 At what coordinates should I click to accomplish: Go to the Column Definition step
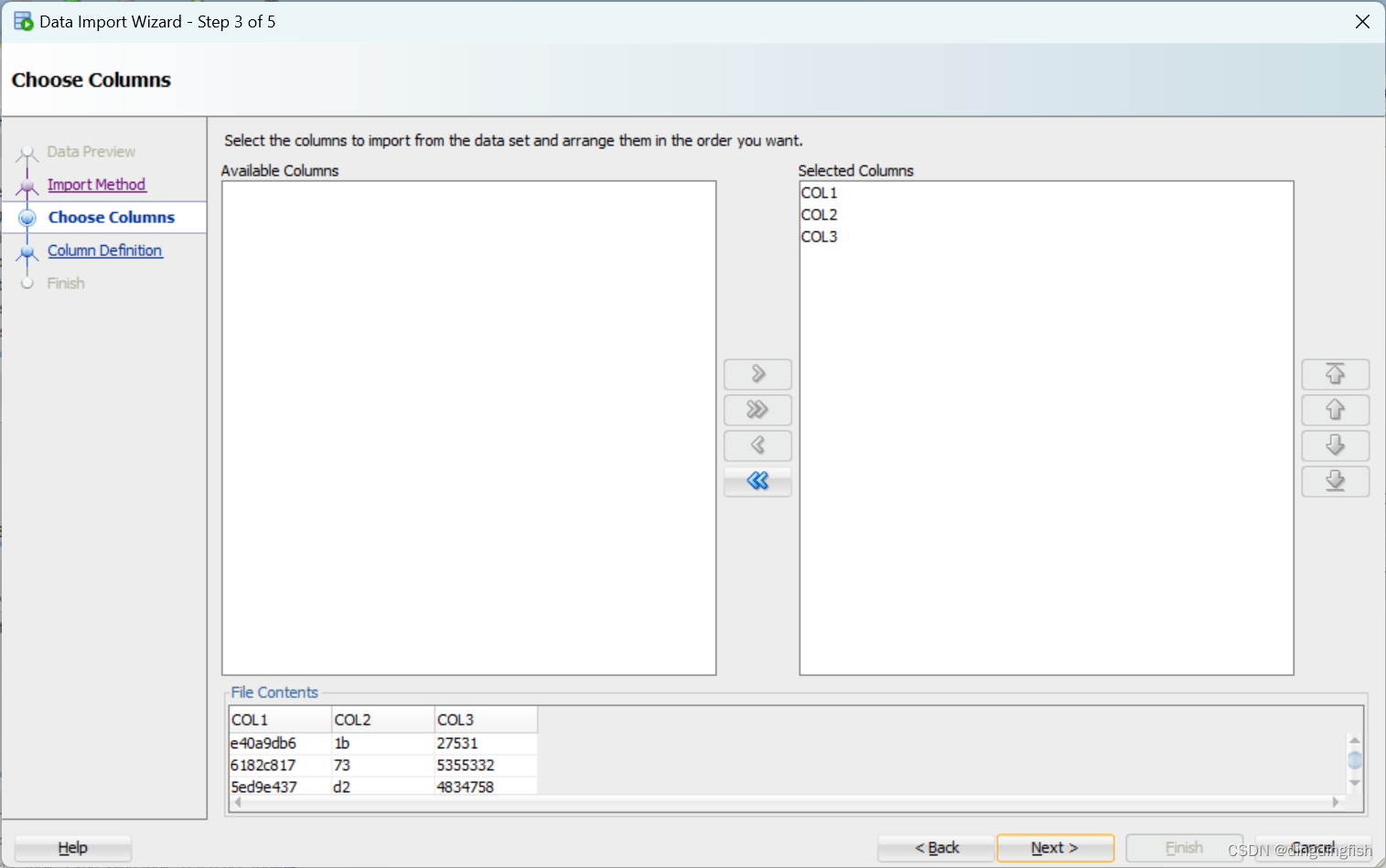pos(104,250)
